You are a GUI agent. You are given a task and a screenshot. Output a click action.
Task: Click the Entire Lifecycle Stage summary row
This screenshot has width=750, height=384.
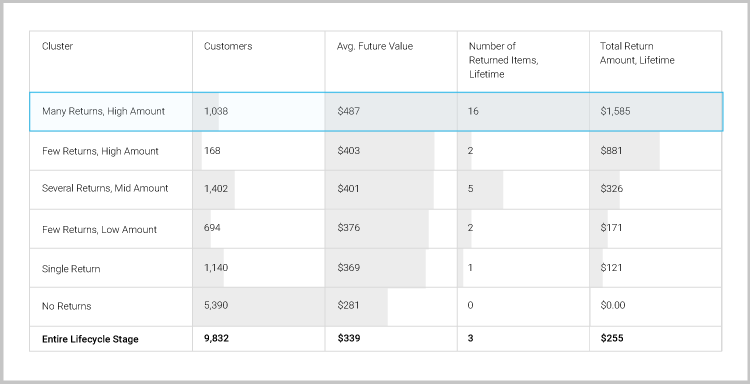click(376, 339)
